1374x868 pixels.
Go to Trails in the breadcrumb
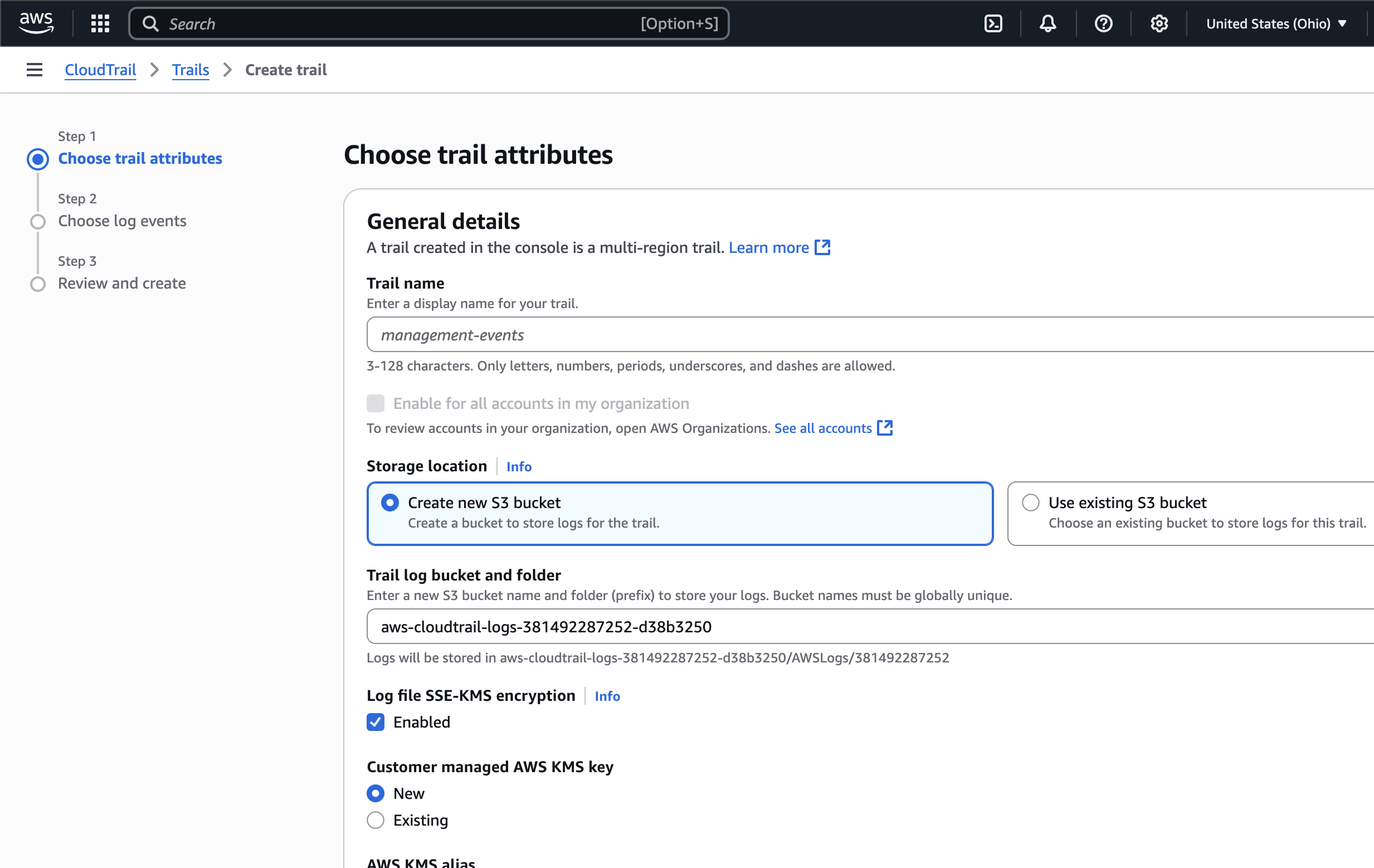tap(190, 70)
